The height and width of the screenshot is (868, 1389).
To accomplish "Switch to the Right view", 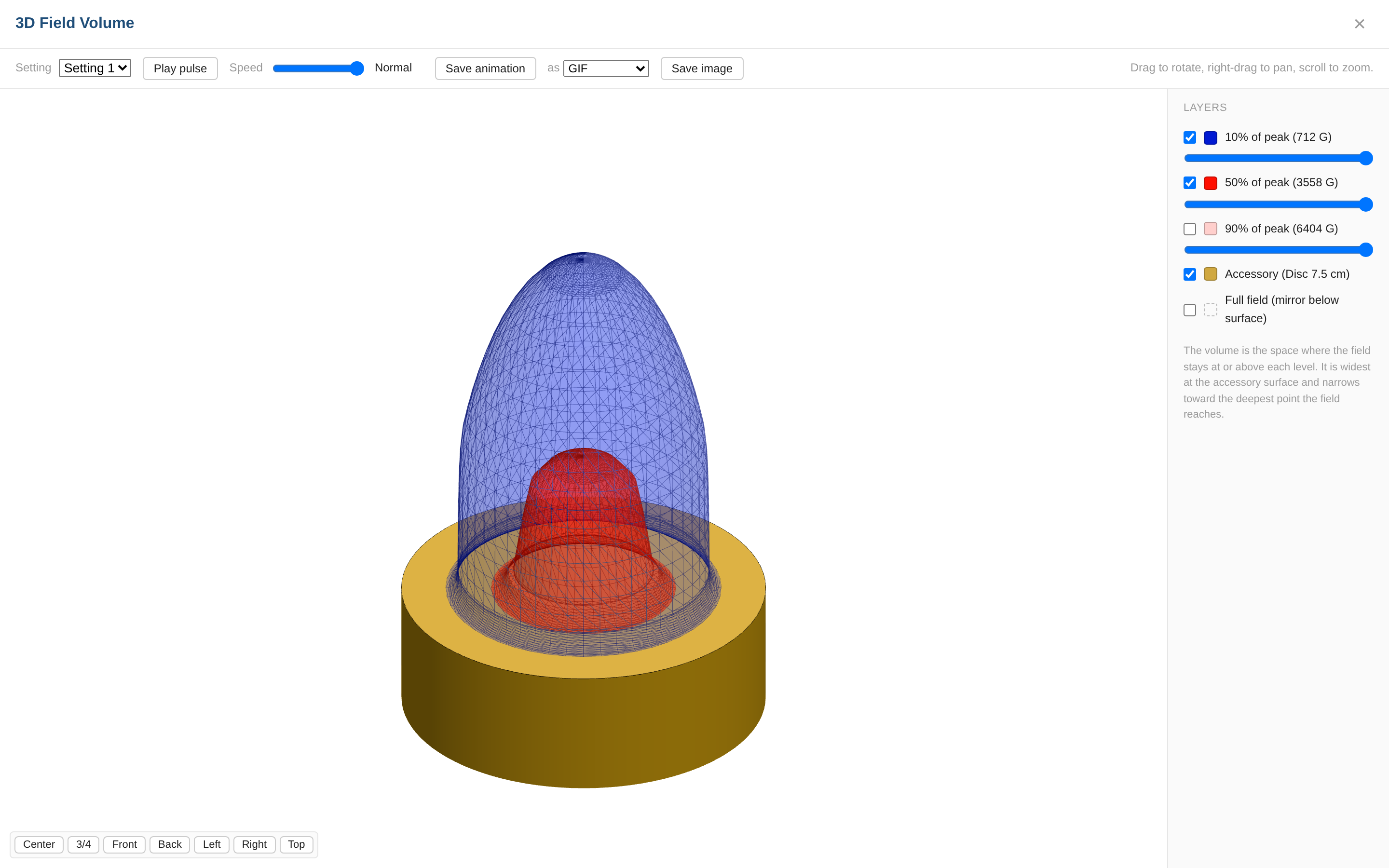I will (254, 844).
